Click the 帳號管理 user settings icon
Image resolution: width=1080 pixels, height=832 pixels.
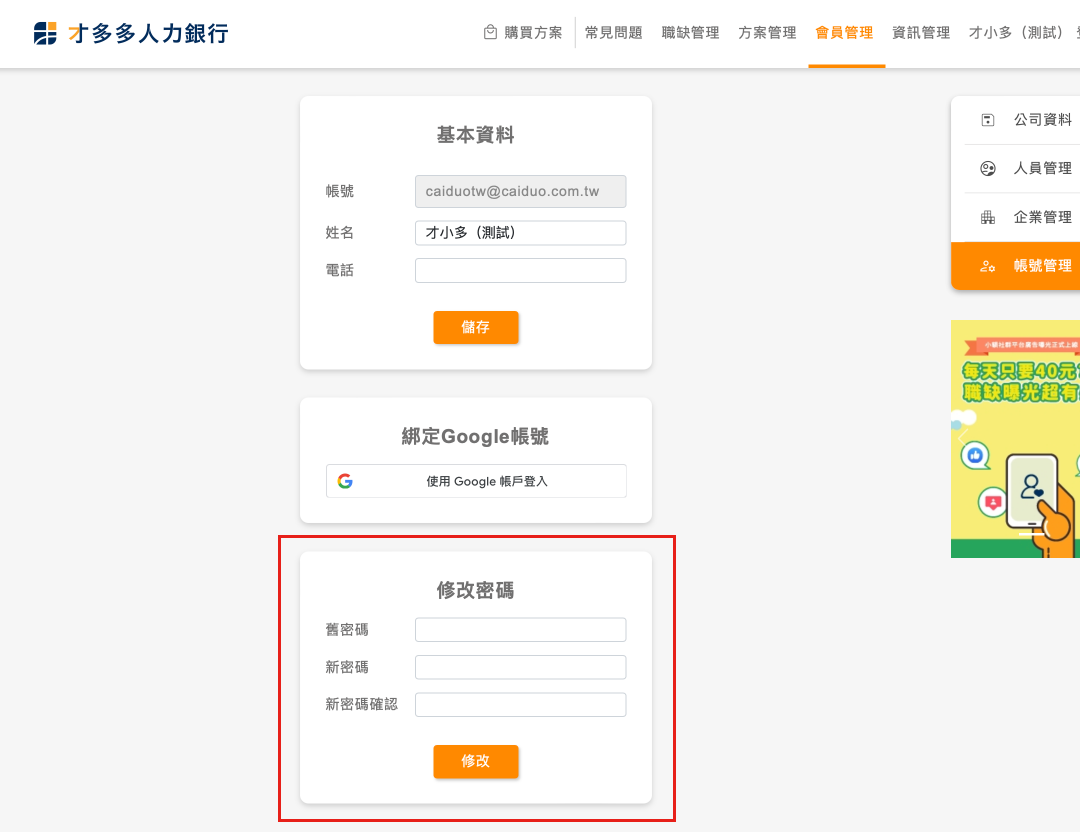click(988, 266)
